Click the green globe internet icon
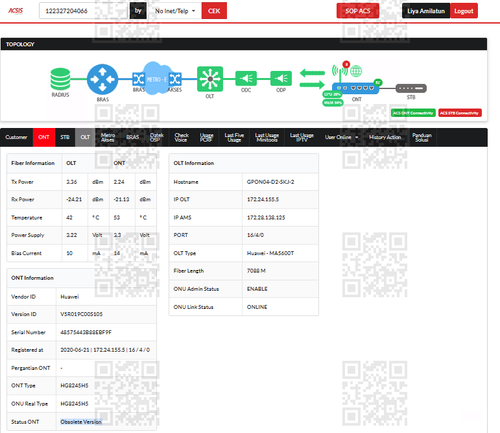Viewport: 500px width, 433px height. (x=356, y=71)
